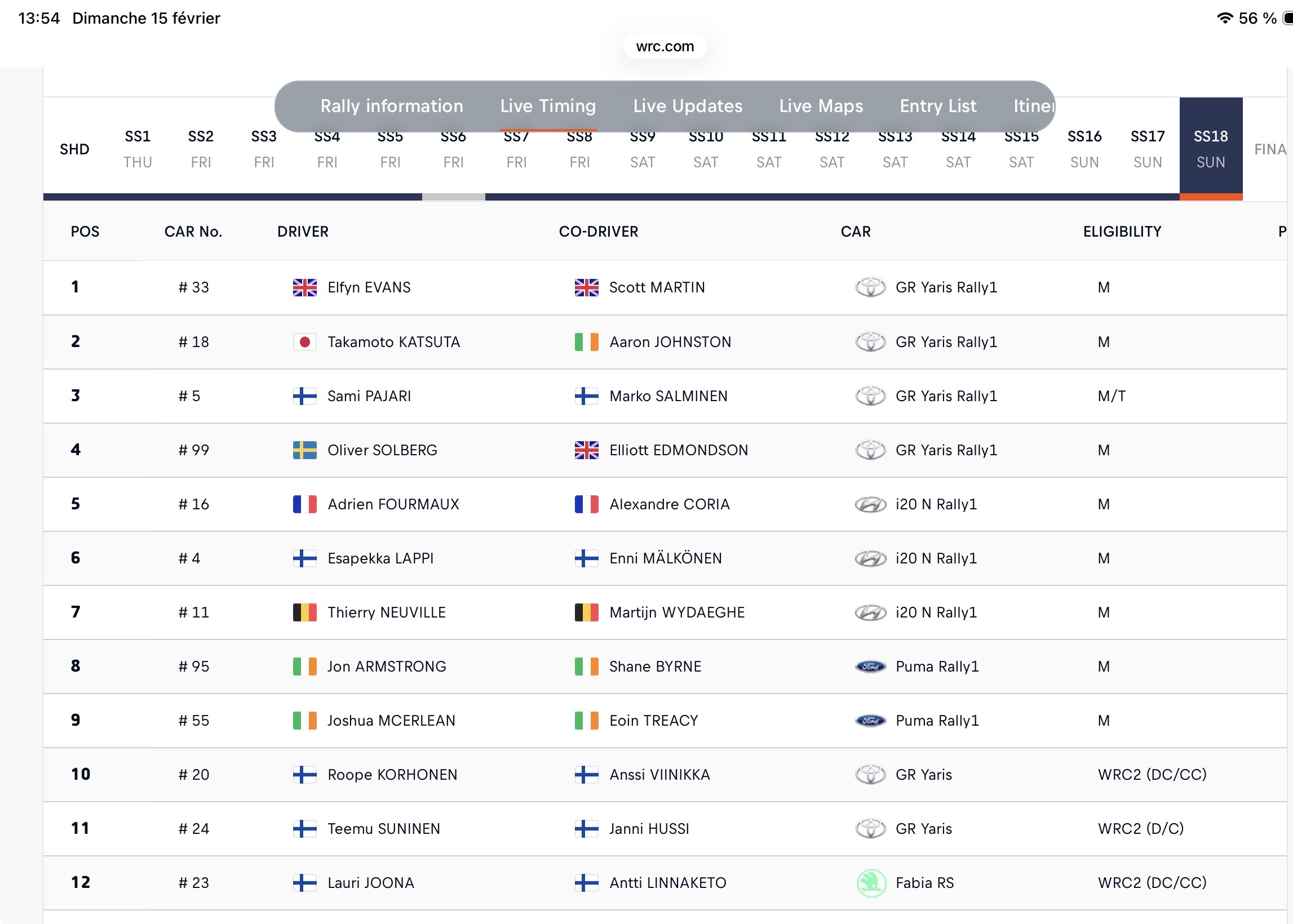Click the POS column header

point(85,232)
